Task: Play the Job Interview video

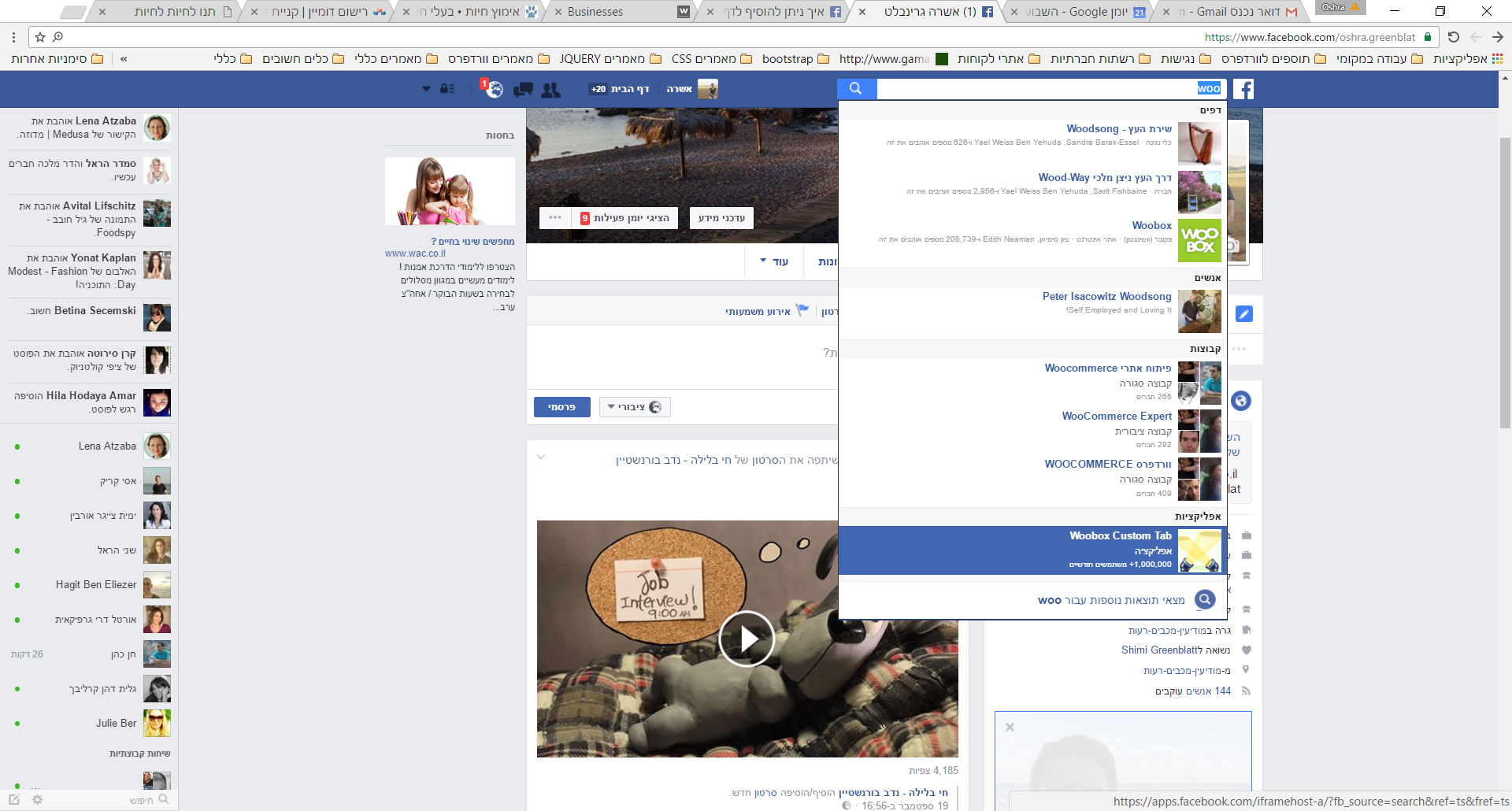Action: (746, 639)
